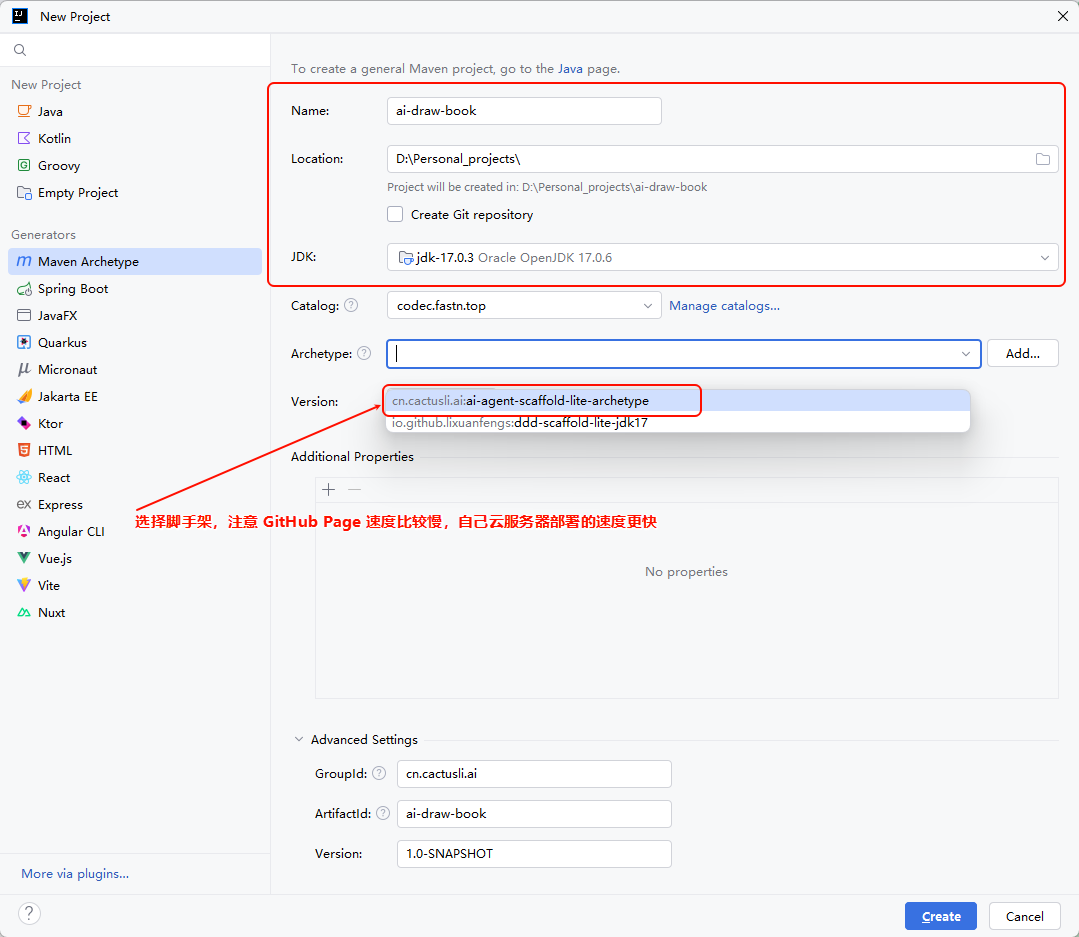This screenshot has height=937, width=1079.
Task: Click the Create button
Action: coord(941,916)
